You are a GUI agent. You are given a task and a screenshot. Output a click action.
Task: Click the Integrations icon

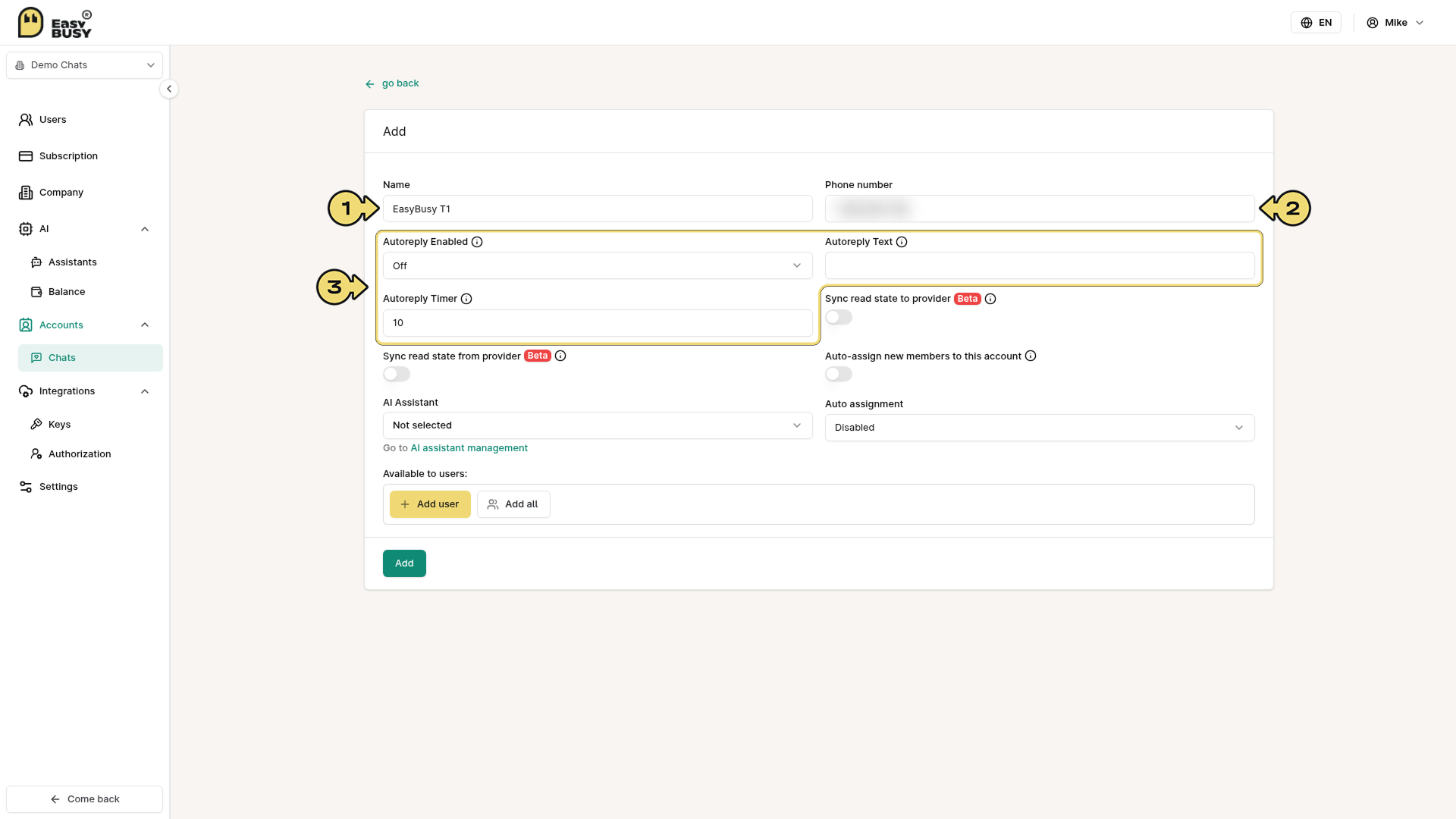(x=26, y=391)
